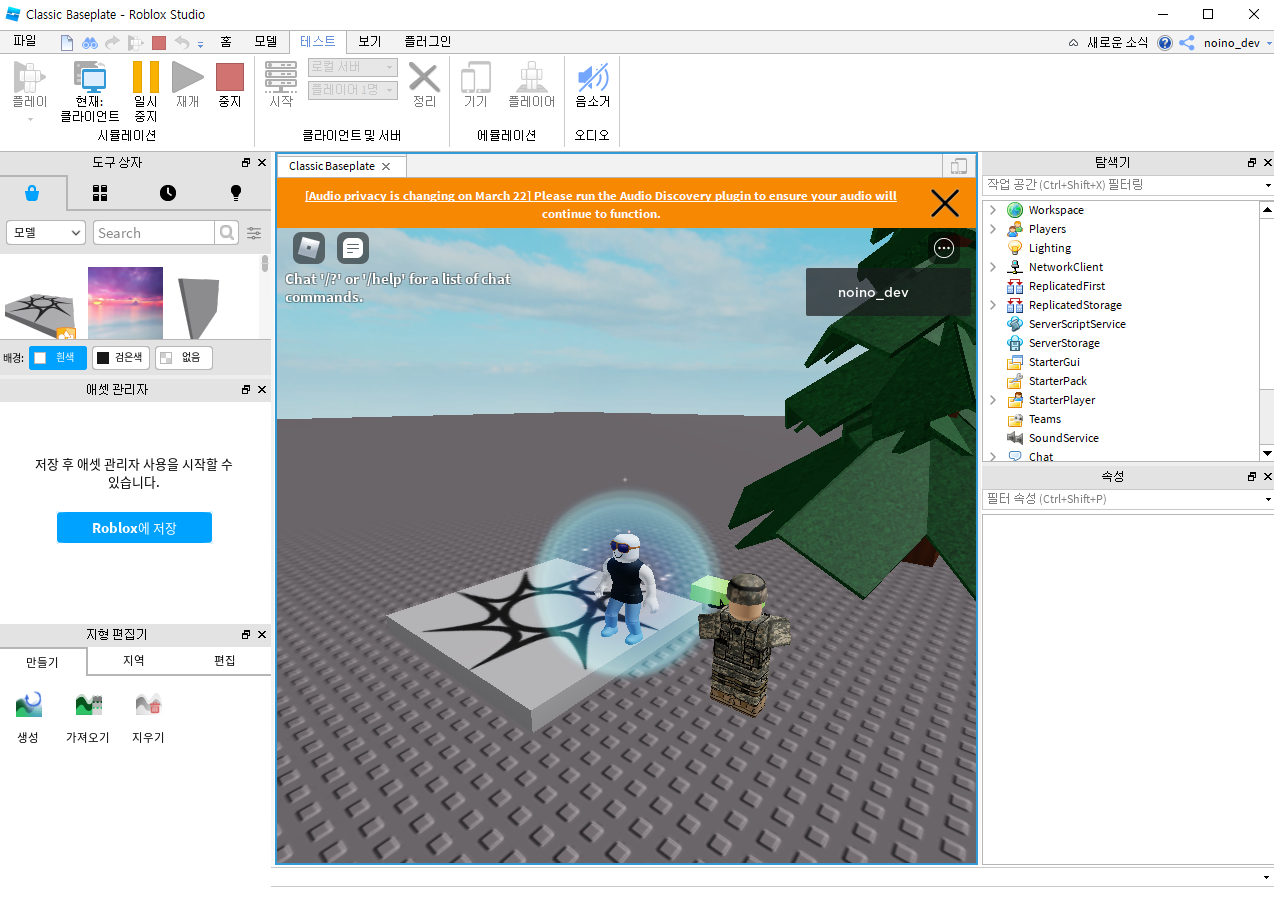Expand the ReplicatedStorage node in explorer
This screenshot has height=905, width=1274.
[993, 305]
